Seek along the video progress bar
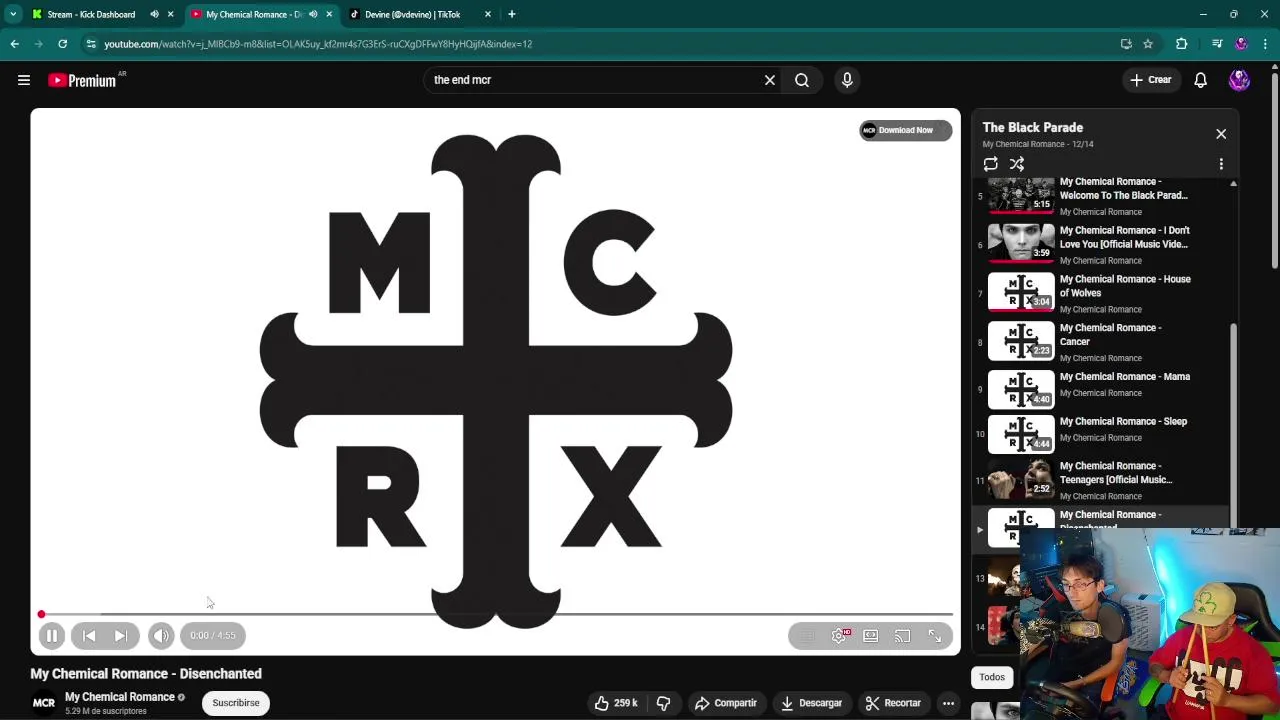The width and height of the screenshot is (1280, 720). point(496,614)
